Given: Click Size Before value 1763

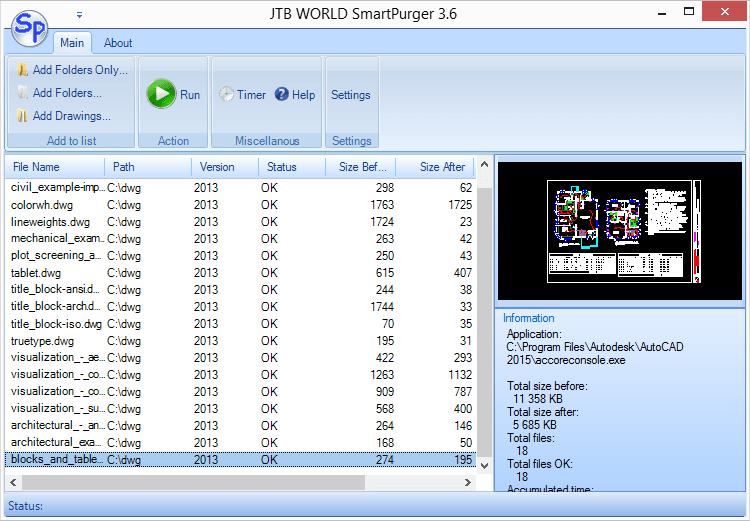Looking at the screenshot, I should (x=382, y=205).
